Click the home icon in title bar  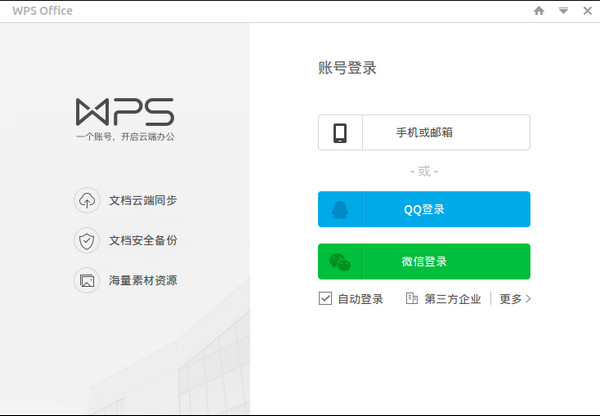tap(539, 11)
